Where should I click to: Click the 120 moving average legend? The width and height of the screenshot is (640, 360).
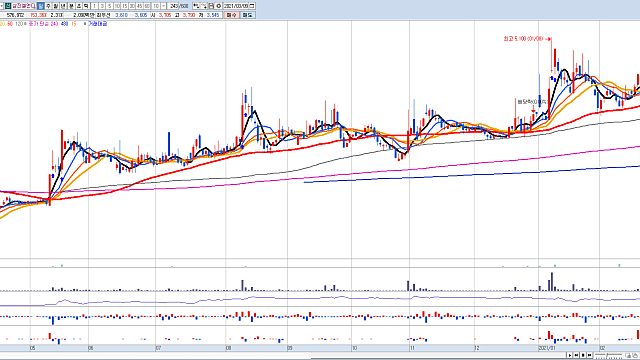pyautogui.click(x=19, y=24)
